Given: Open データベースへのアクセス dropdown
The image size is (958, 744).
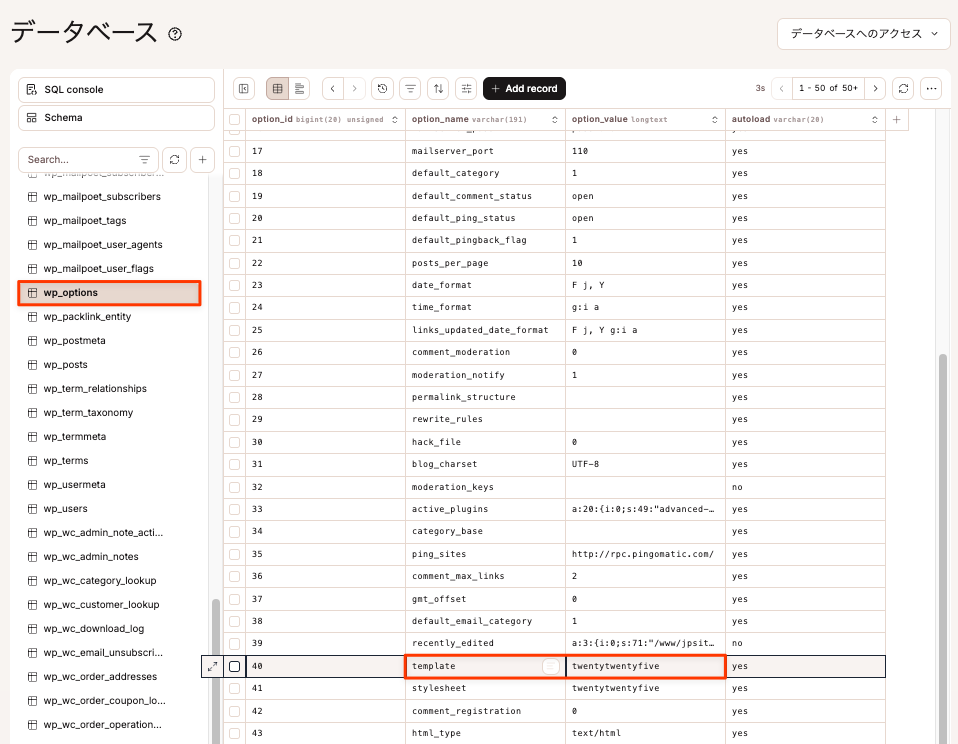Looking at the screenshot, I should tap(863, 34).
